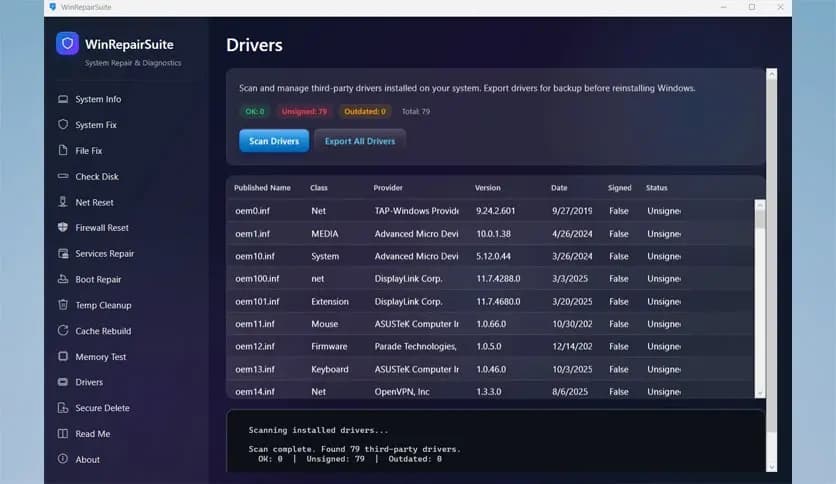Click the driver table scrollbar thumb

(x=760, y=219)
